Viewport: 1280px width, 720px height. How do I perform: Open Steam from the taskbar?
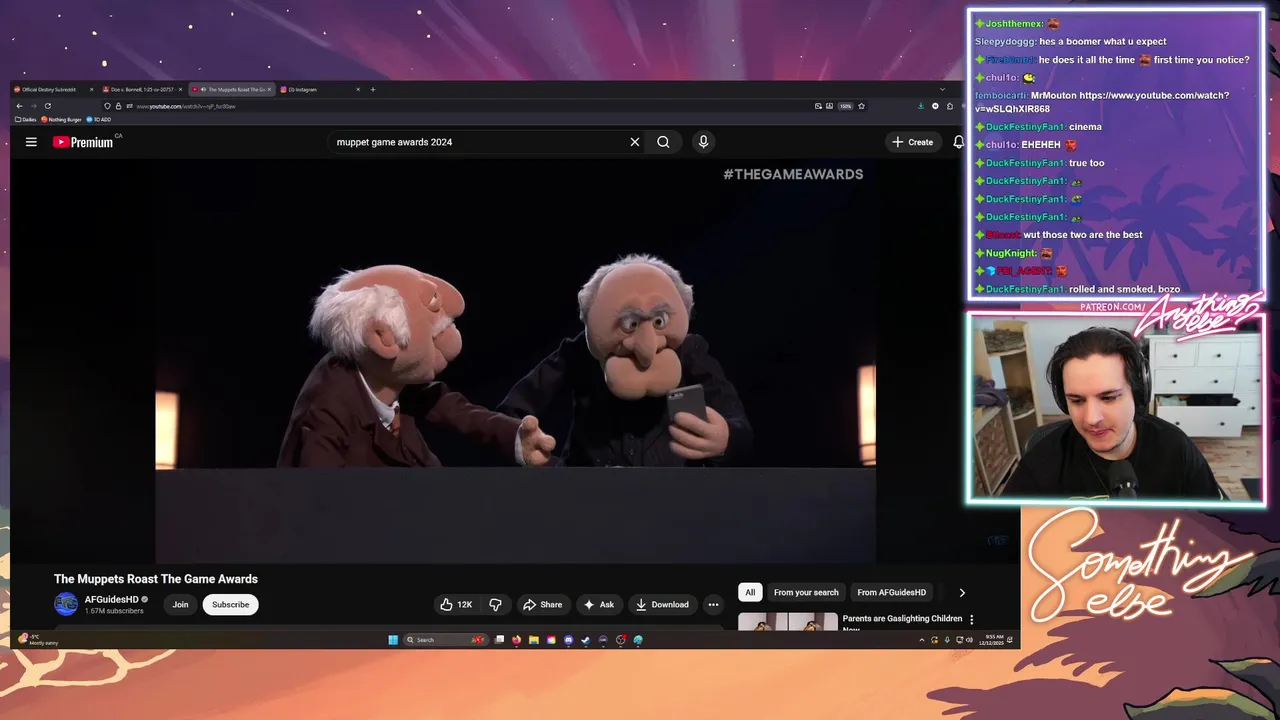click(x=586, y=640)
